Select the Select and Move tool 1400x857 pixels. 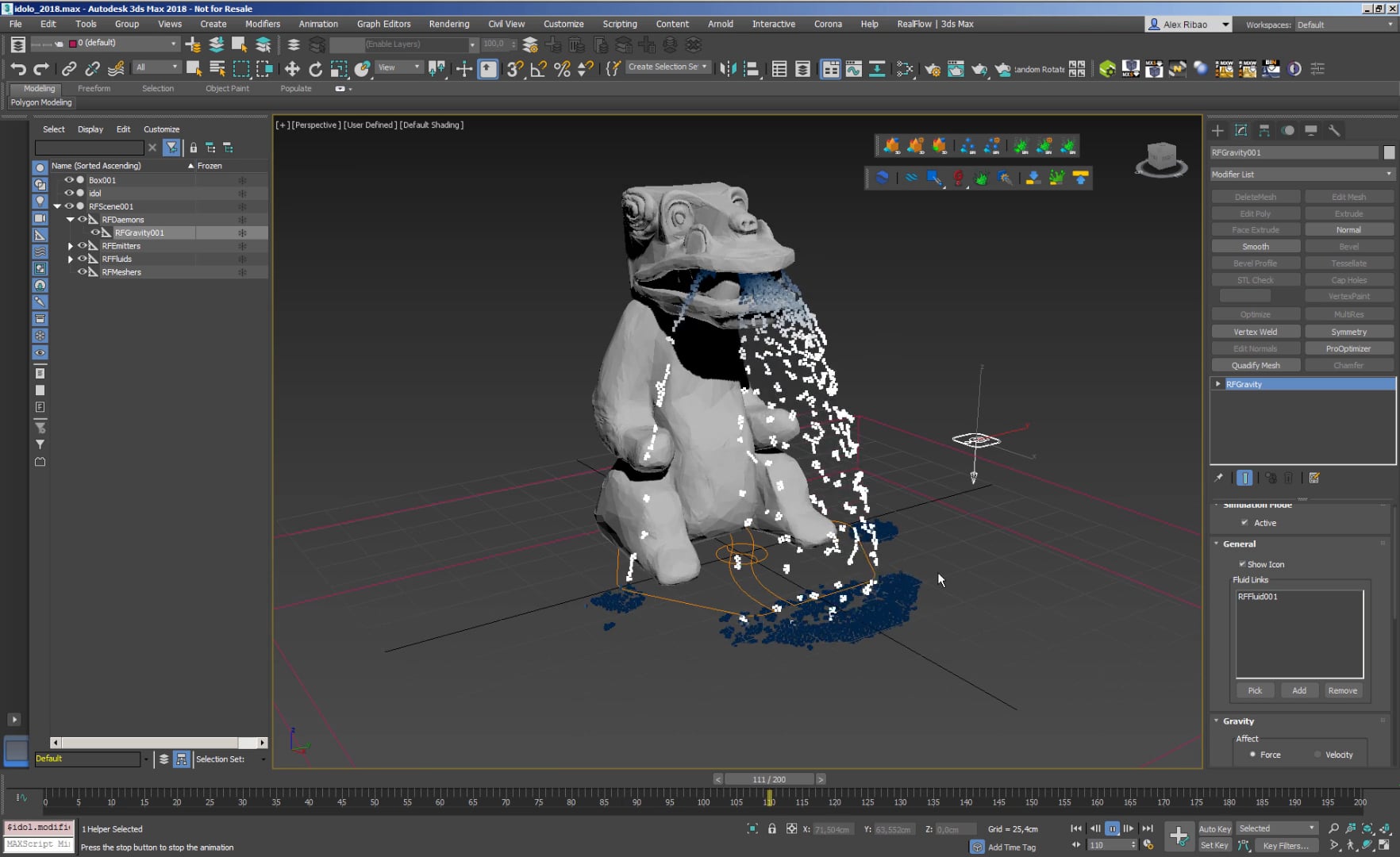(292, 68)
